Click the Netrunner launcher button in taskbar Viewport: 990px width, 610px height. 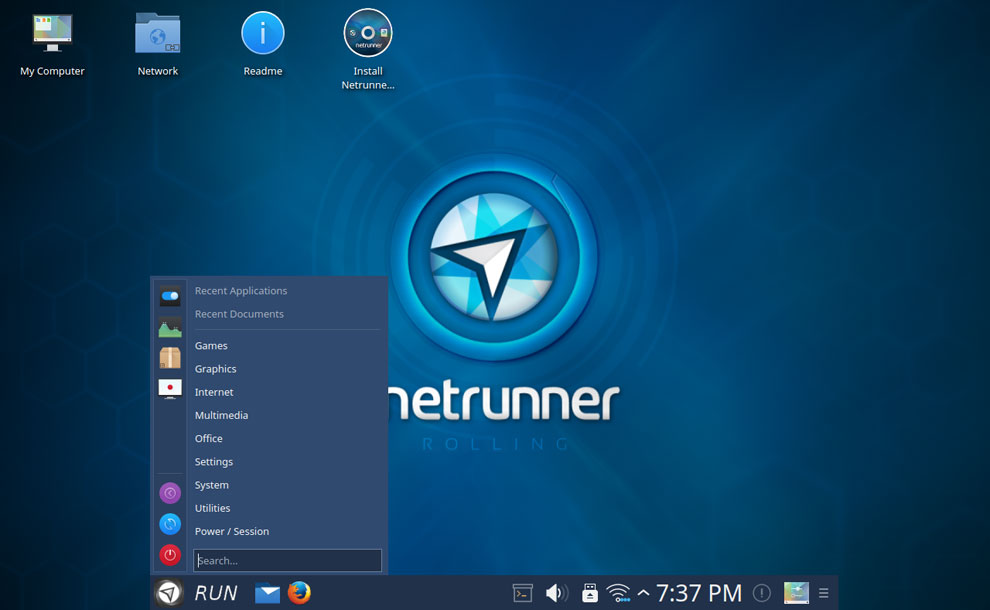[x=169, y=593]
